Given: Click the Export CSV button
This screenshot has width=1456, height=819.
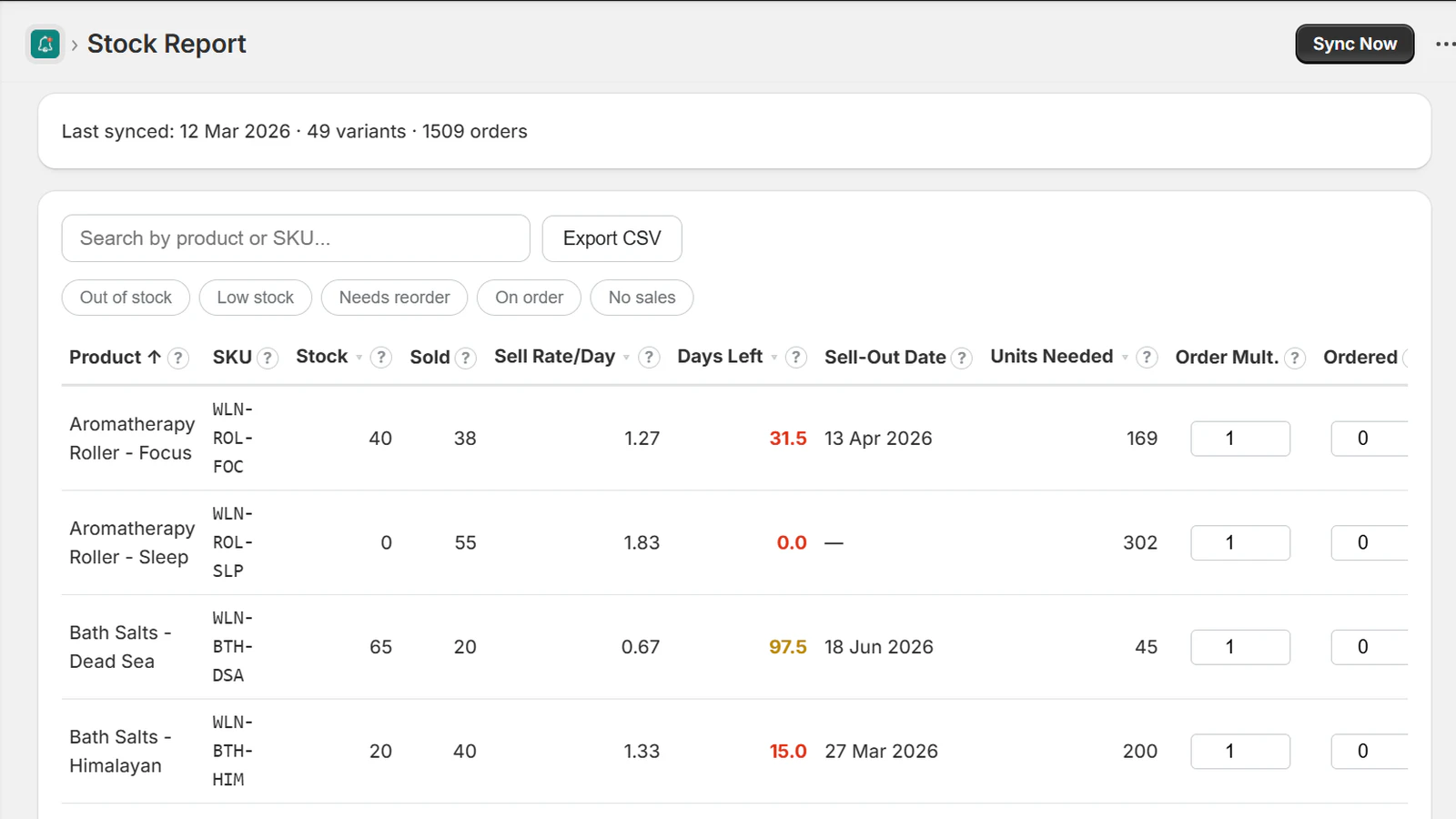Looking at the screenshot, I should coord(612,238).
